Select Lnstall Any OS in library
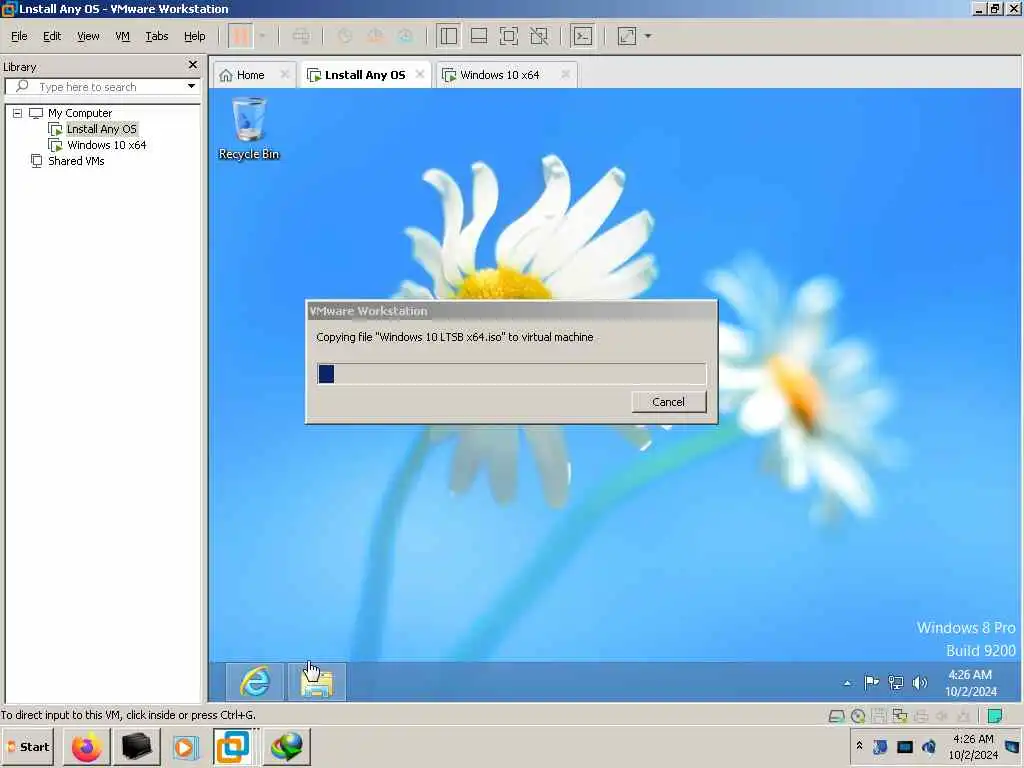 coord(101,129)
